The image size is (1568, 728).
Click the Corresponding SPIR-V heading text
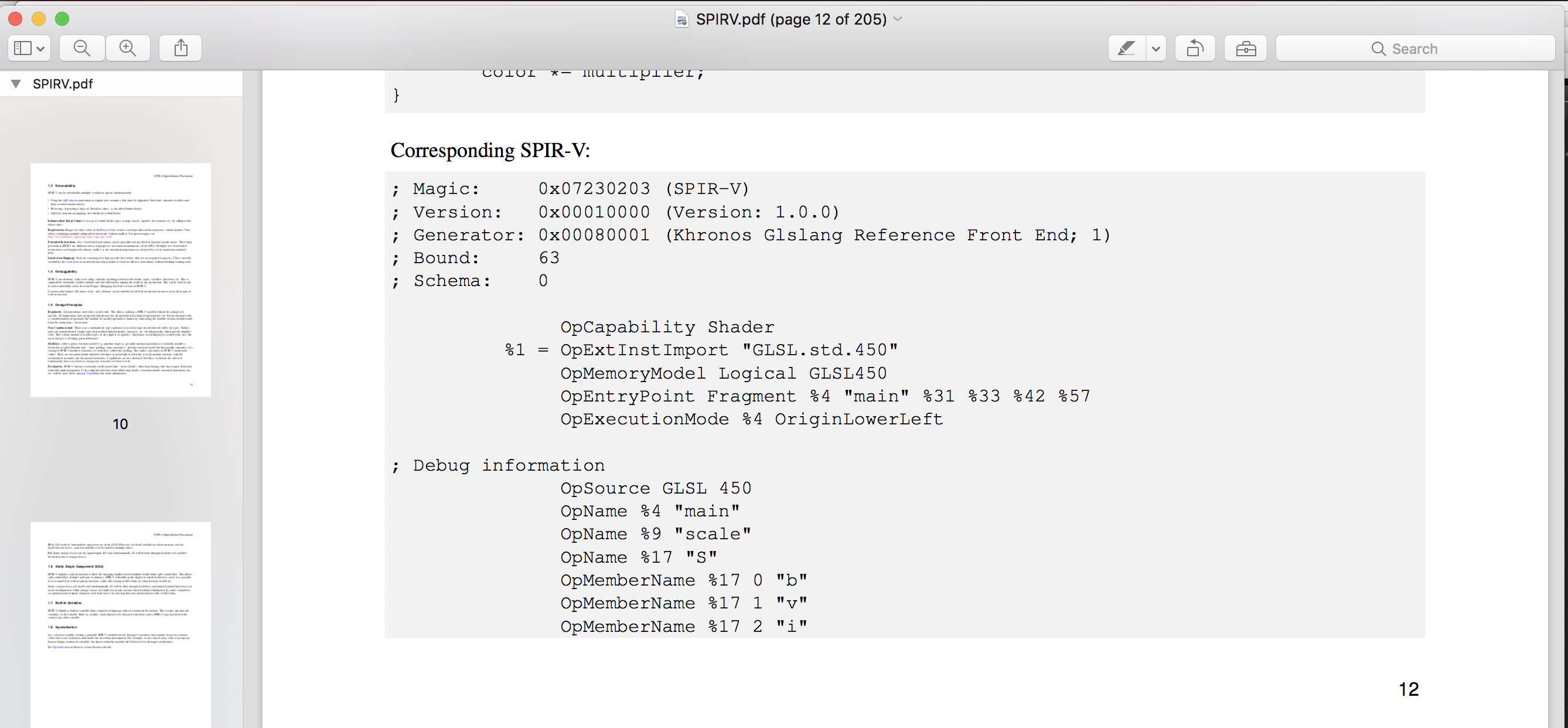click(x=490, y=150)
